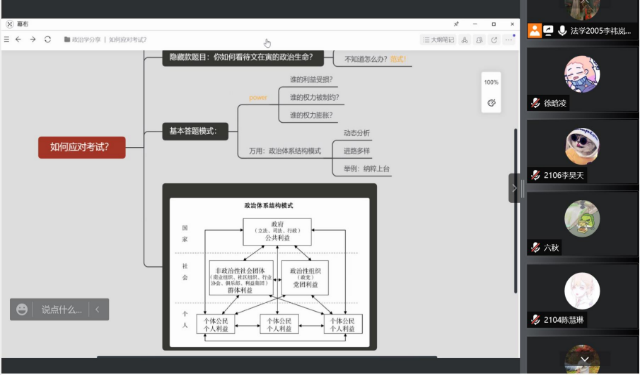Collapse participant panel with side arrow
Viewport: 640px width, 375px height.
pyautogui.click(x=514, y=188)
